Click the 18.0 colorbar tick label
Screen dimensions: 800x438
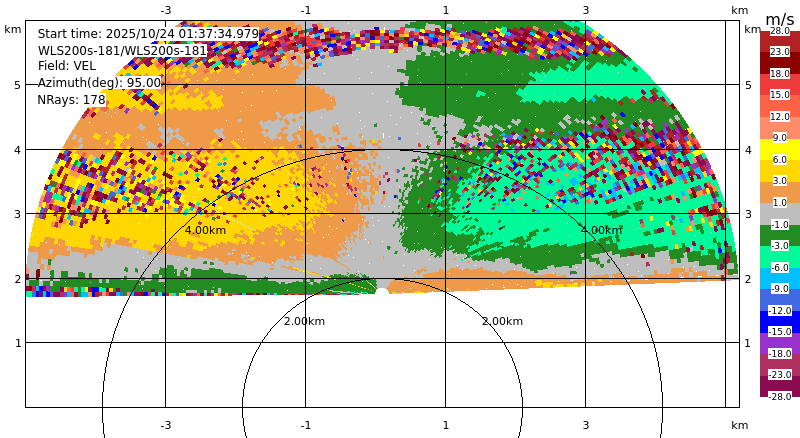780,74
